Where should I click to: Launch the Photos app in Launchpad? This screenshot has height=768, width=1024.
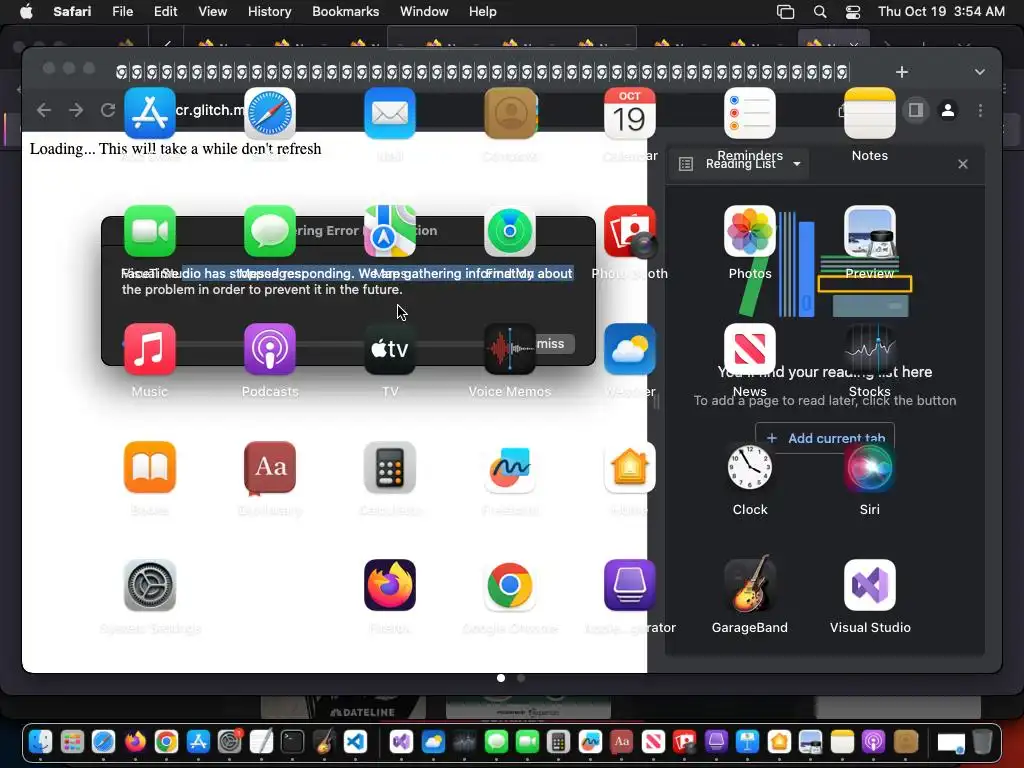coord(750,231)
